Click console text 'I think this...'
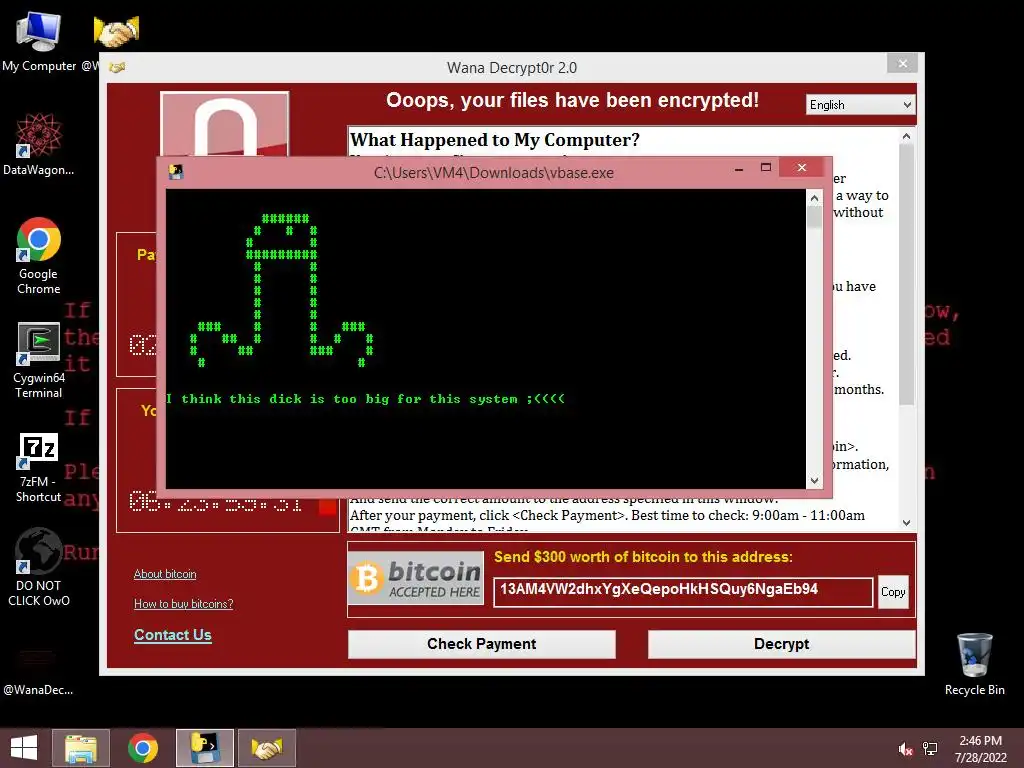Viewport: 1024px width, 768px height. point(366,399)
